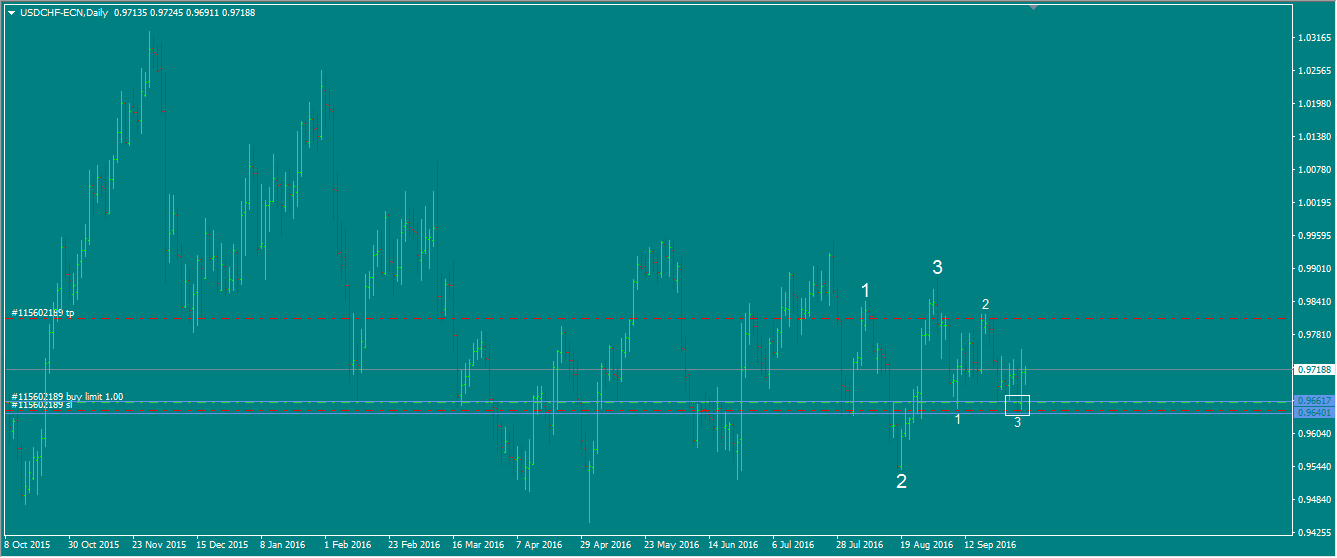Screen dimensions: 1337x558
Task: Click the 14 Jun 2016 date label
Action: pos(734,546)
